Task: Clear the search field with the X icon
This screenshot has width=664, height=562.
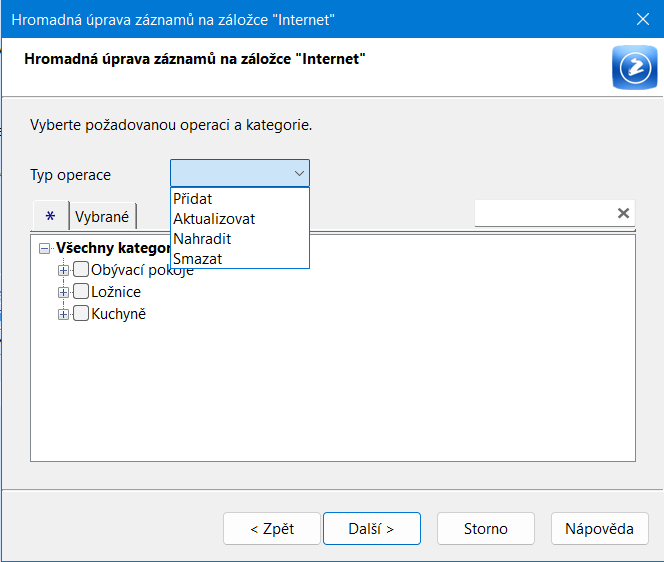Action: click(623, 213)
